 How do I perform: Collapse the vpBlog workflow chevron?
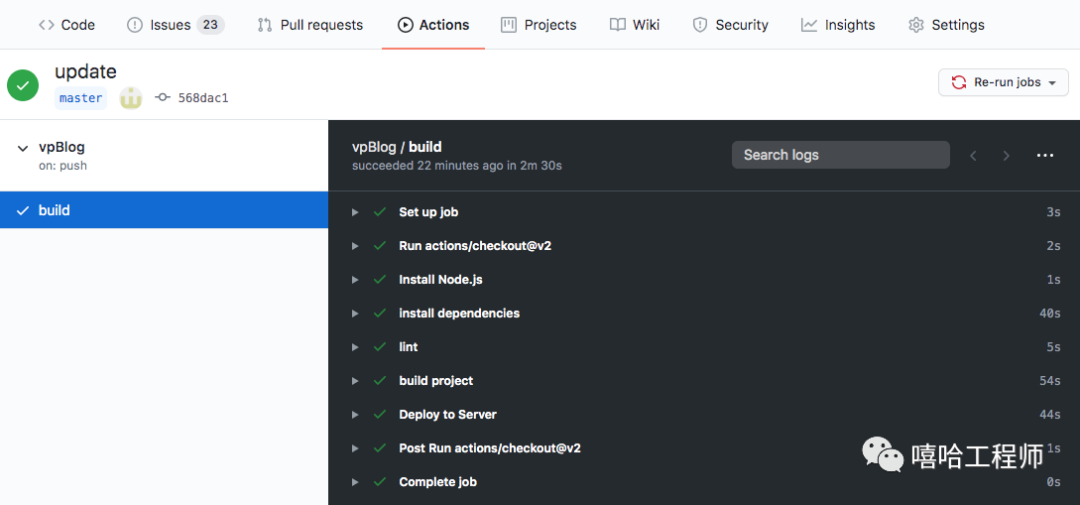[x=23, y=148]
